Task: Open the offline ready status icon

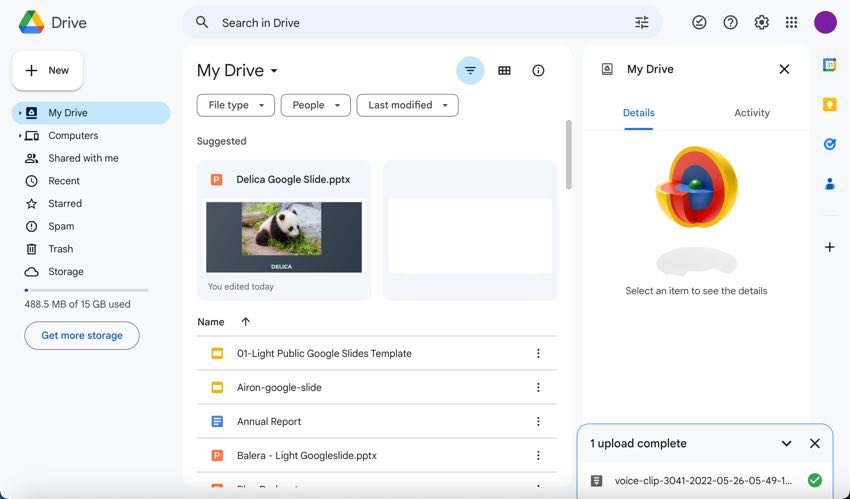Action: [x=699, y=22]
